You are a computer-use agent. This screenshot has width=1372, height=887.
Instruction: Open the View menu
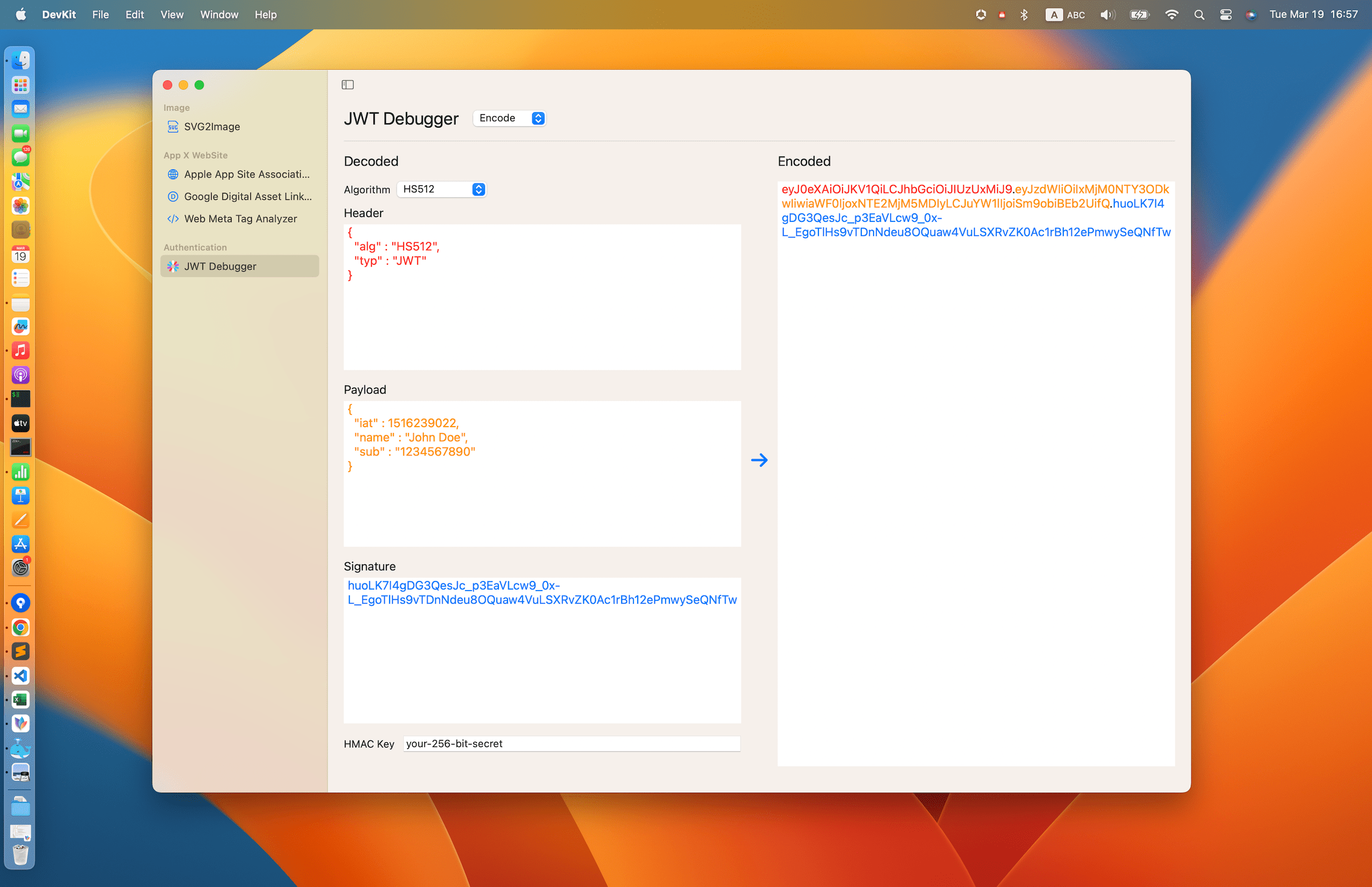171,14
